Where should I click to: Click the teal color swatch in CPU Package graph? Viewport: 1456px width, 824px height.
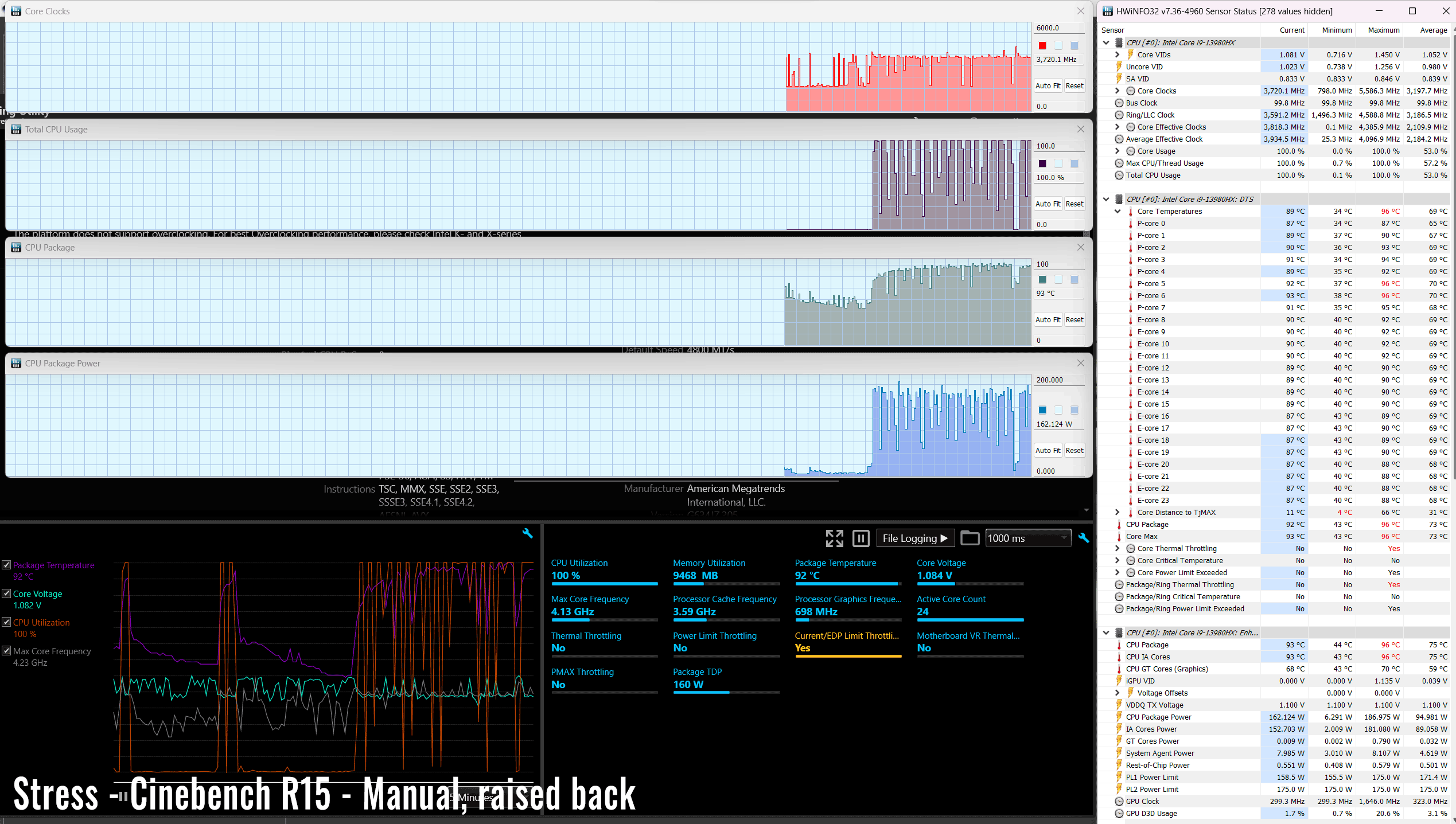click(1042, 280)
